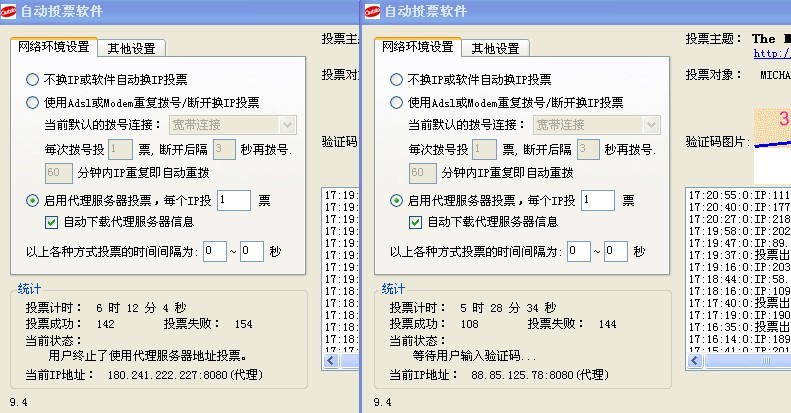Click the interval end seconds field in left window
The image size is (791, 413).
pos(251,252)
